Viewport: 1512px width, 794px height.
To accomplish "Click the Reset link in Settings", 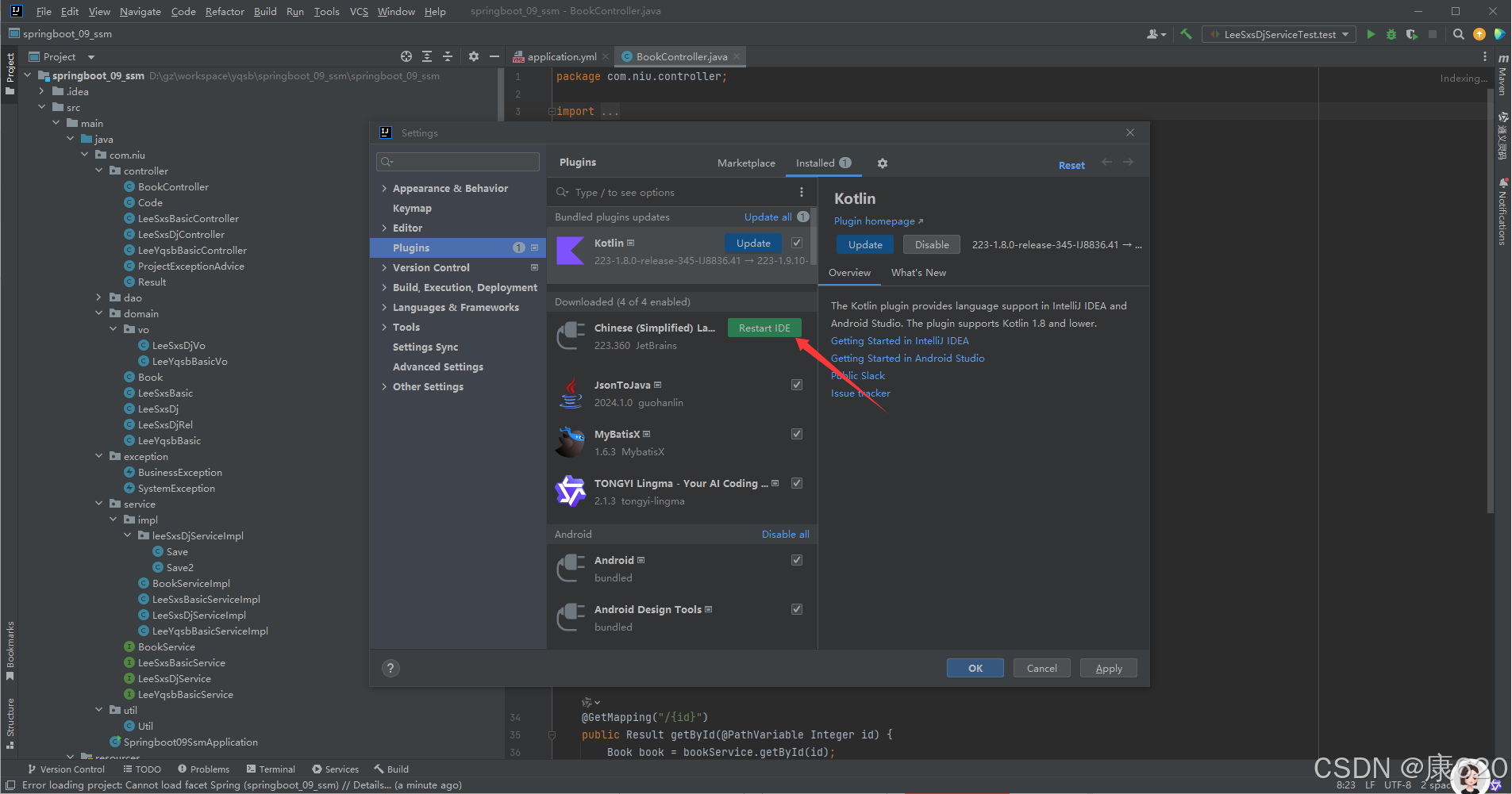I will coord(1071,165).
